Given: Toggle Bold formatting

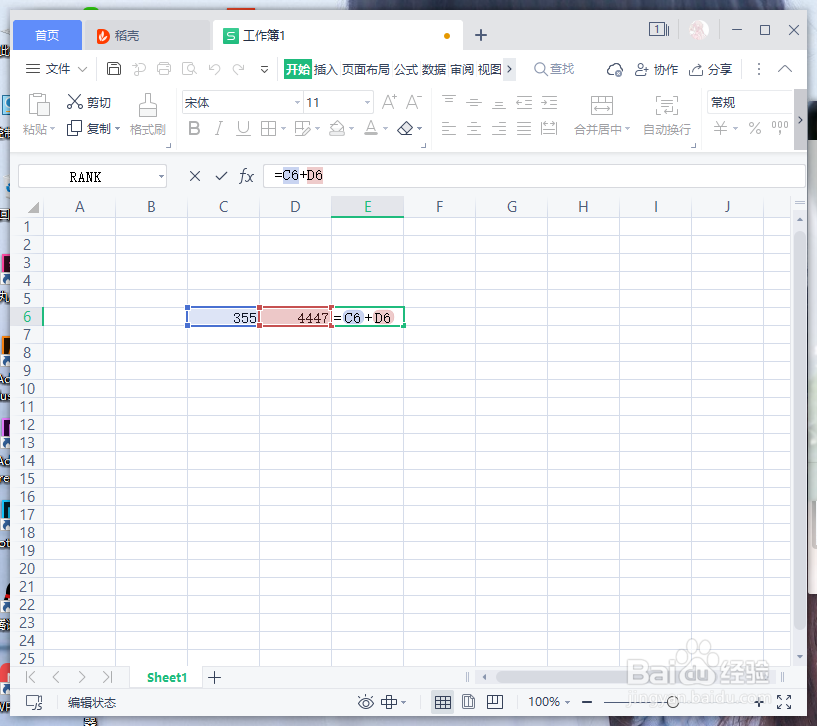Looking at the screenshot, I should 194,128.
